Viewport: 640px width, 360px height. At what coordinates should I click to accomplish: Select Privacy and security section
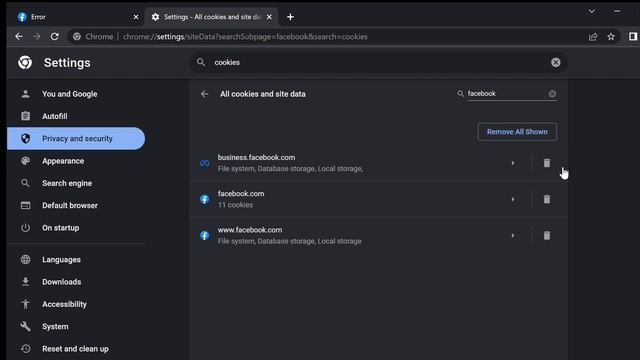point(76,138)
